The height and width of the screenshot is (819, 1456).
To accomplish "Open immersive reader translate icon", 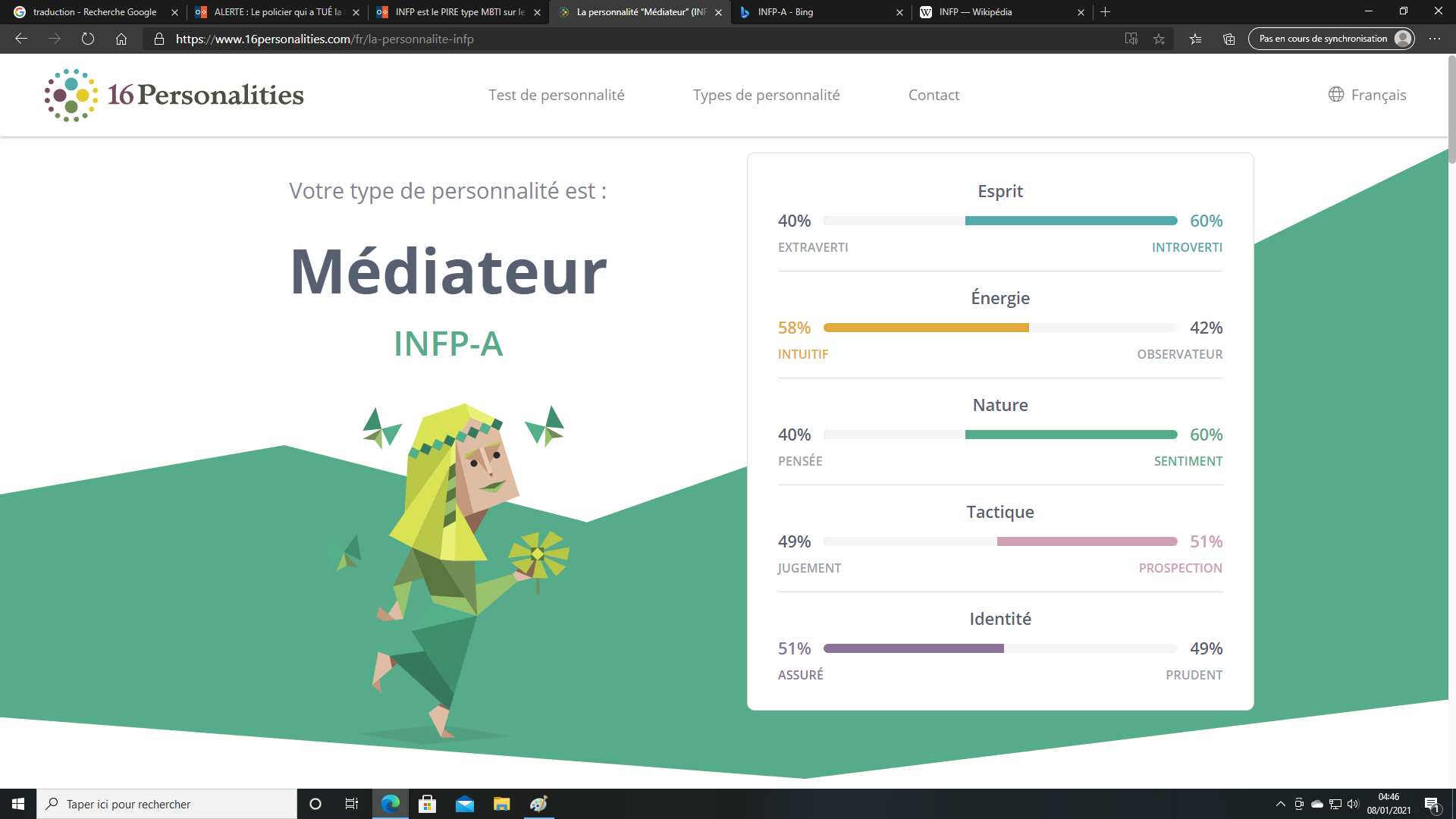I will [x=1131, y=39].
